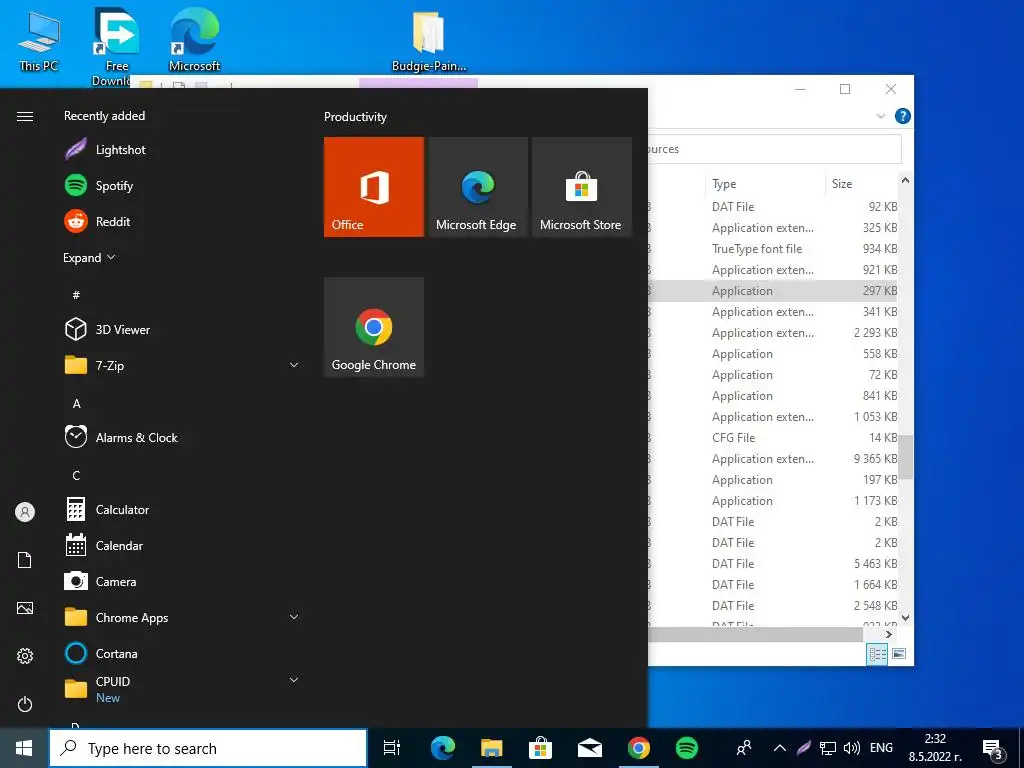1024x768 pixels.
Task: Click Lightshot feather in system tray
Action: tap(804, 748)
